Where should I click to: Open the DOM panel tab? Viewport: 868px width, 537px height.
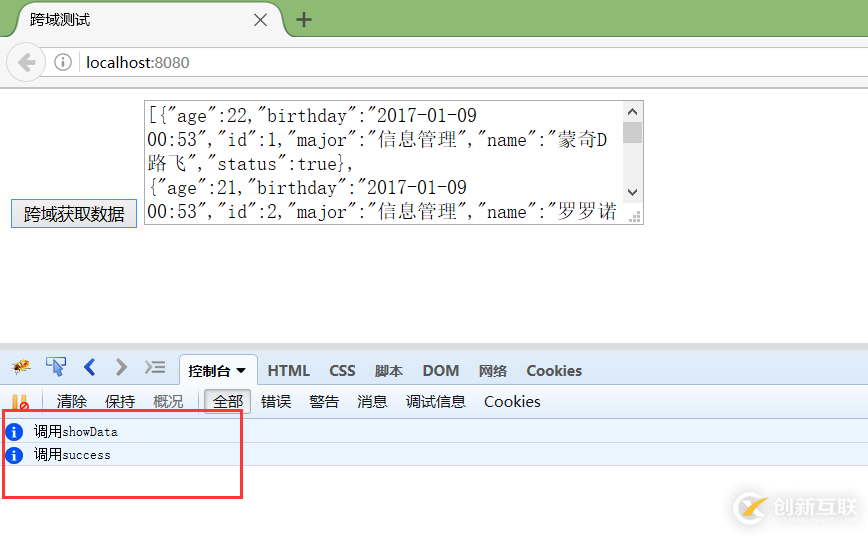tap(441, 370)
